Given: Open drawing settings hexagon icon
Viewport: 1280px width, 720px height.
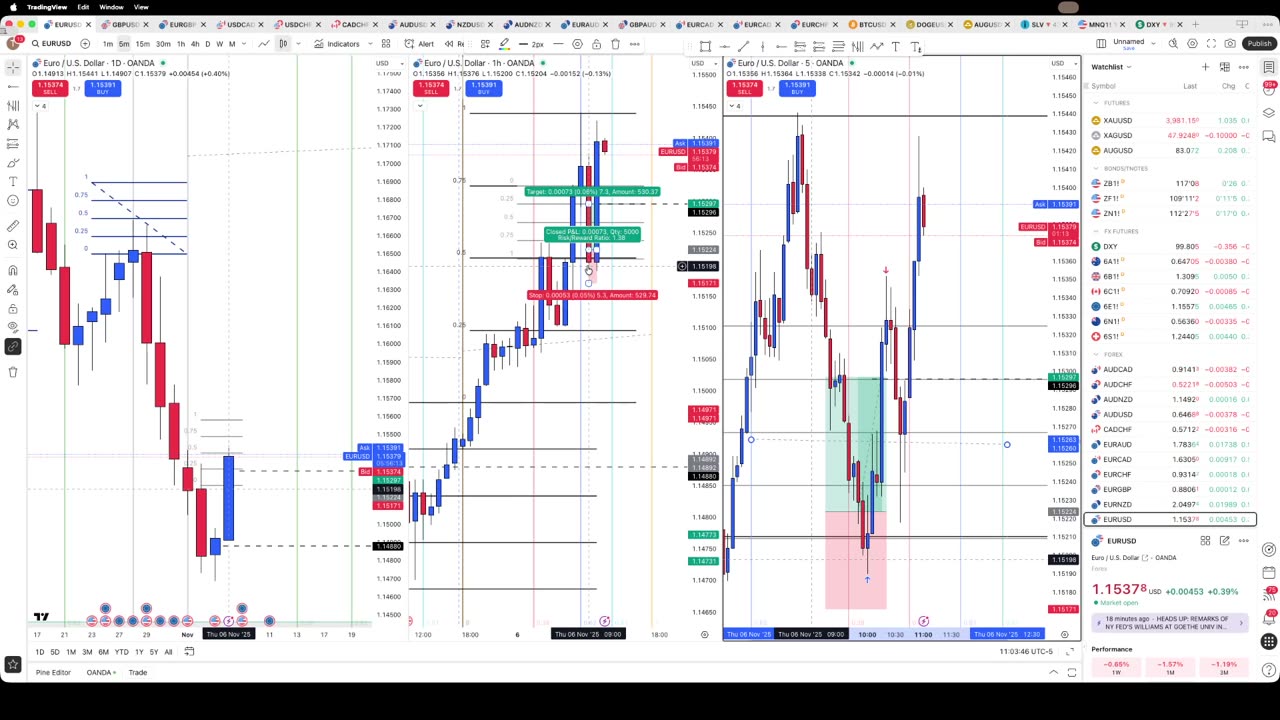Looking at the screenshot, I should click(577, 44).
